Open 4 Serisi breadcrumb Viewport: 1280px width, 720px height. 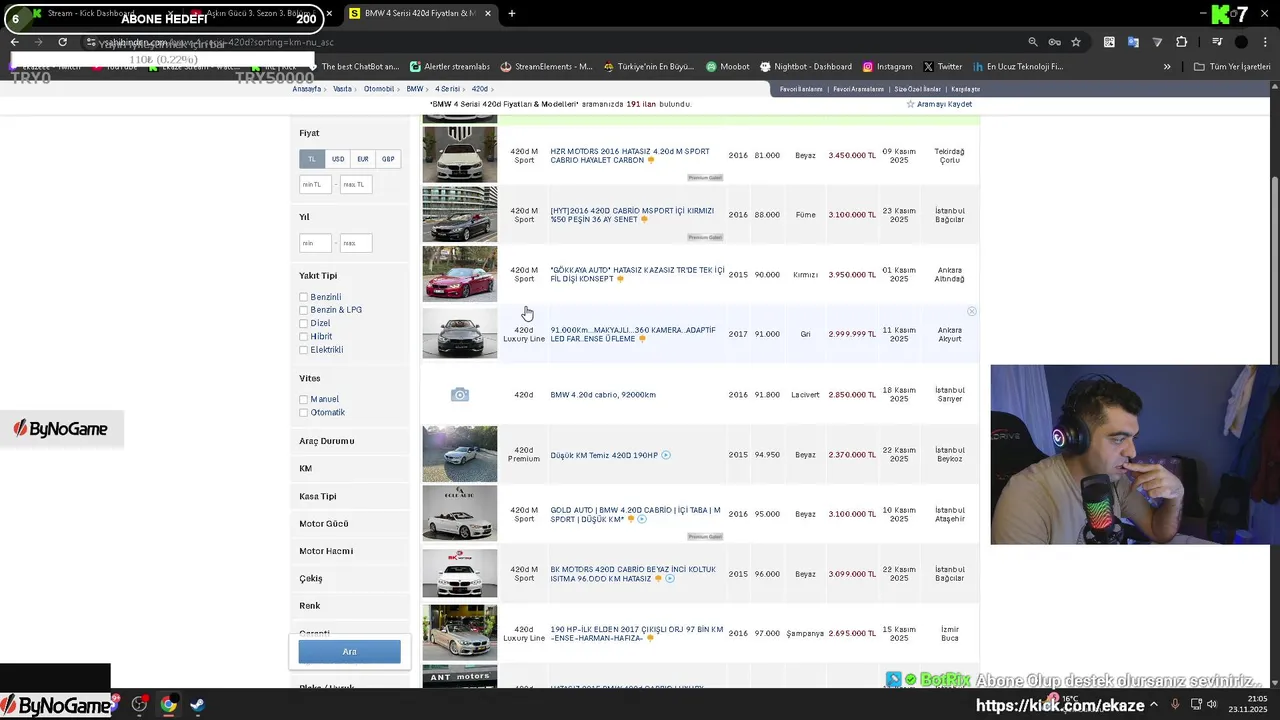[x=447, y=89]
